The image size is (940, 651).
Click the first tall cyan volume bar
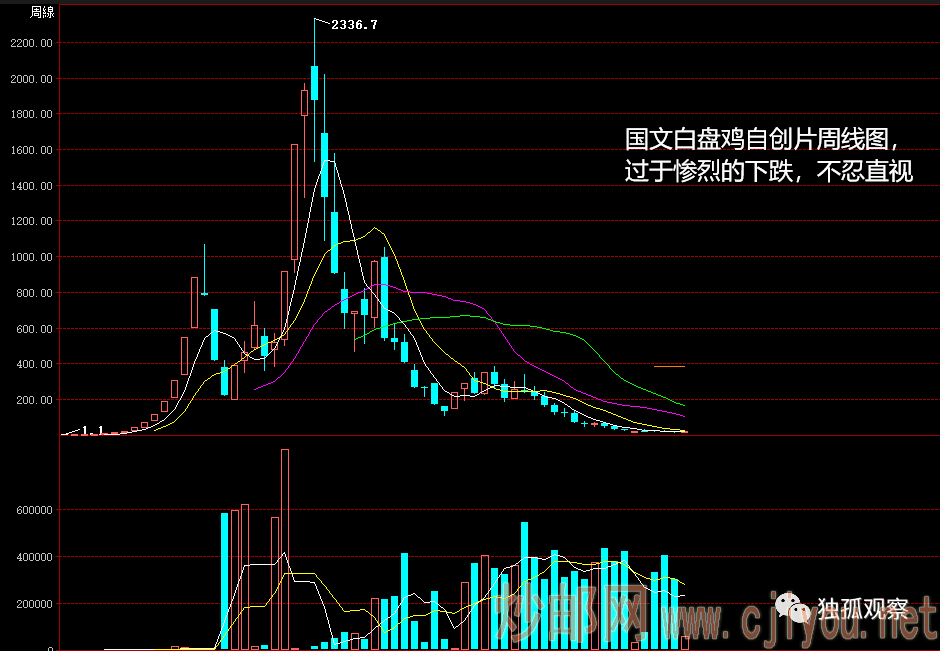point(224,580)
